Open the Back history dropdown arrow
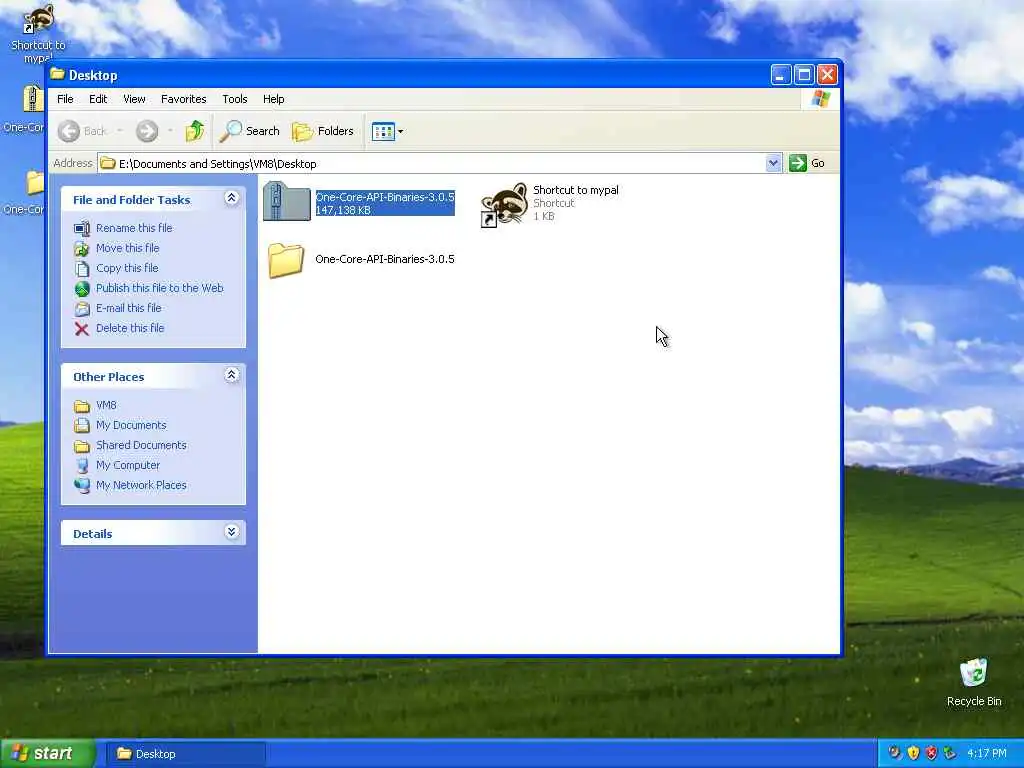 [120, 131]
